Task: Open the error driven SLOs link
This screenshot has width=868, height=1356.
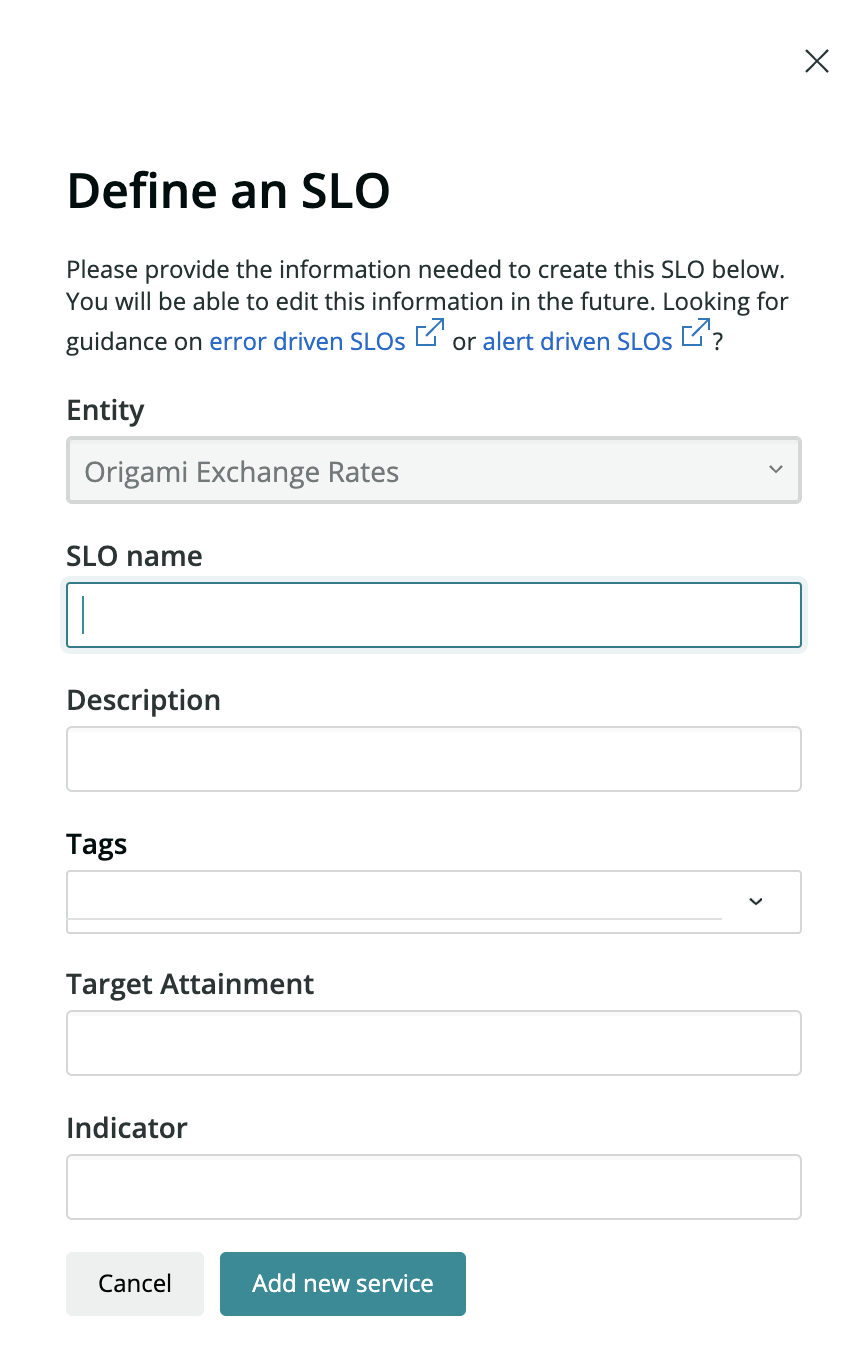Action: click(x=307, y=341)
